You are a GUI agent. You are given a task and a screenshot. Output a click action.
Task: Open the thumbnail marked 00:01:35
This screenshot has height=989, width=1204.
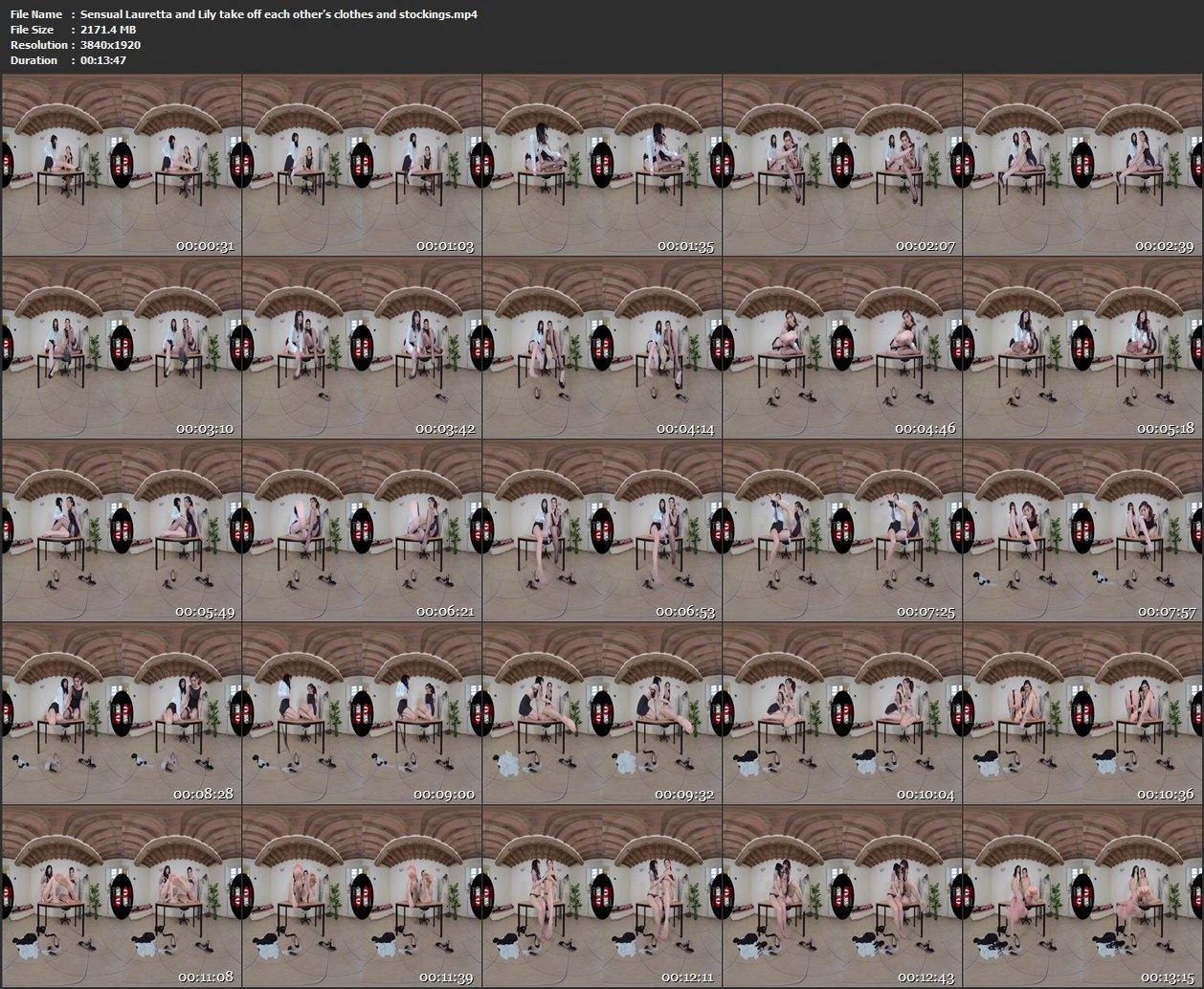601,165
